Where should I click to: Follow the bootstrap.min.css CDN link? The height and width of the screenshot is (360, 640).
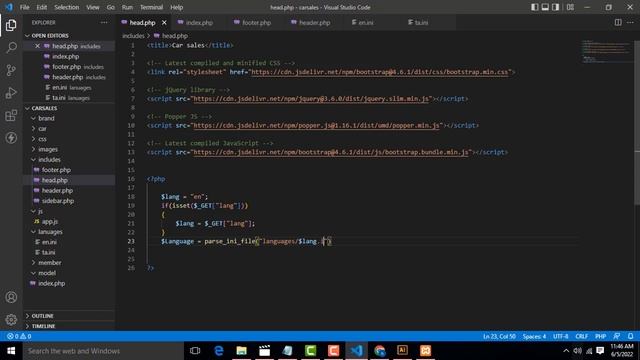[380, 72]
